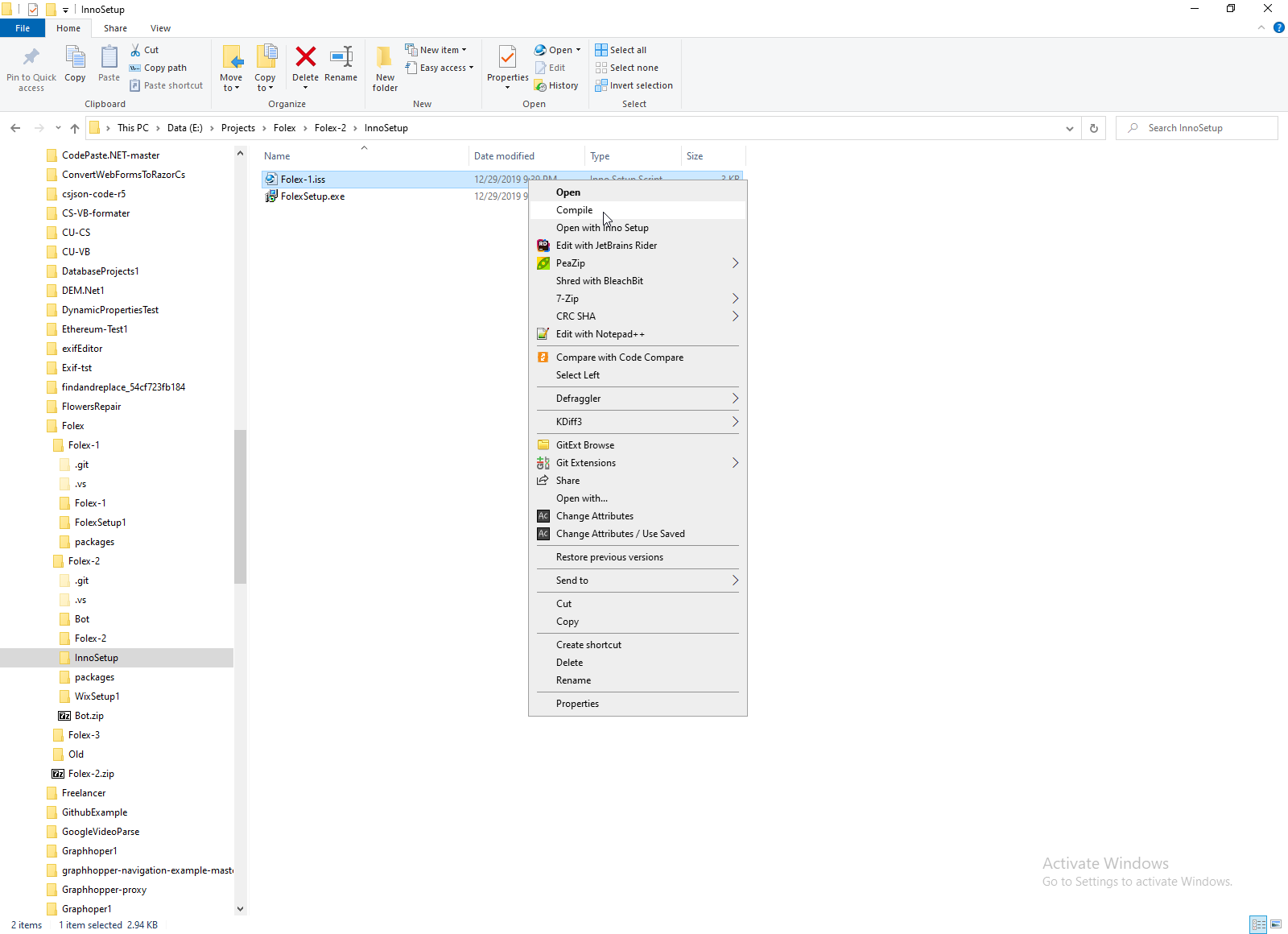Click Select none in ribbon
Image resolution: width=1288 pixels, height=934 pixels.
(x=626, y=68)
